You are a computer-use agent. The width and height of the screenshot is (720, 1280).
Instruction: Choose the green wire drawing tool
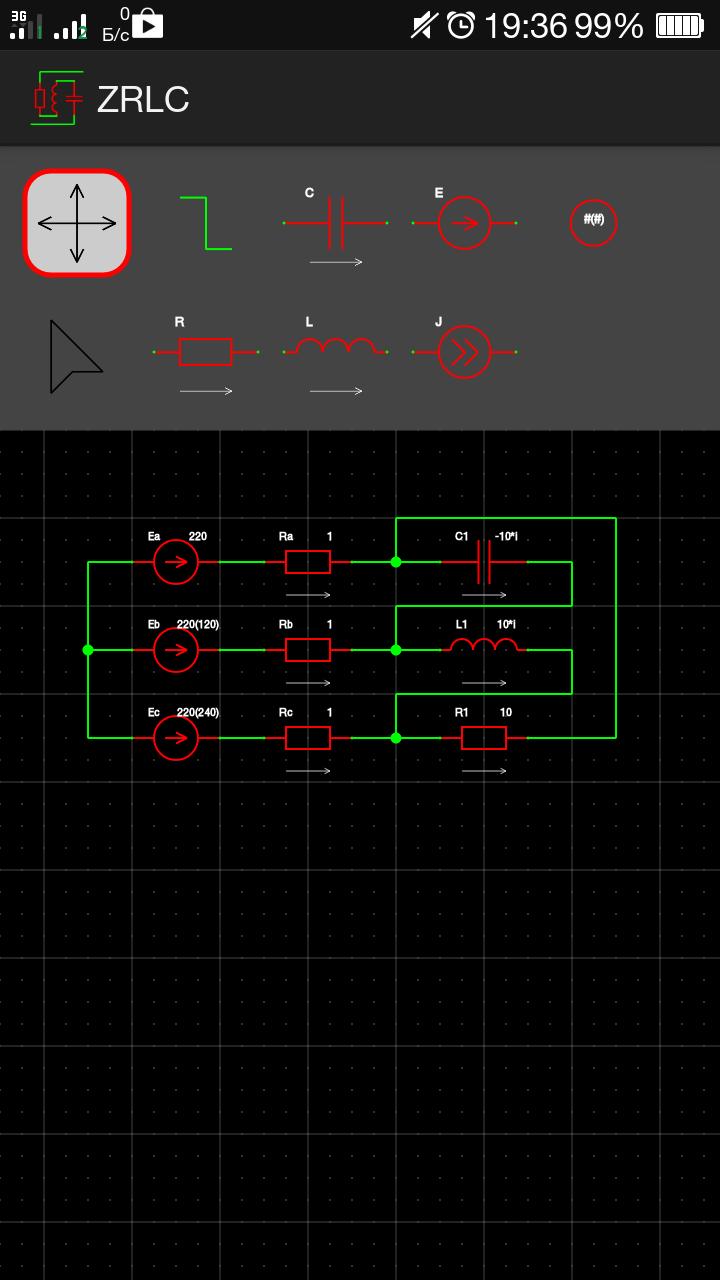click(x=206, y=223)
